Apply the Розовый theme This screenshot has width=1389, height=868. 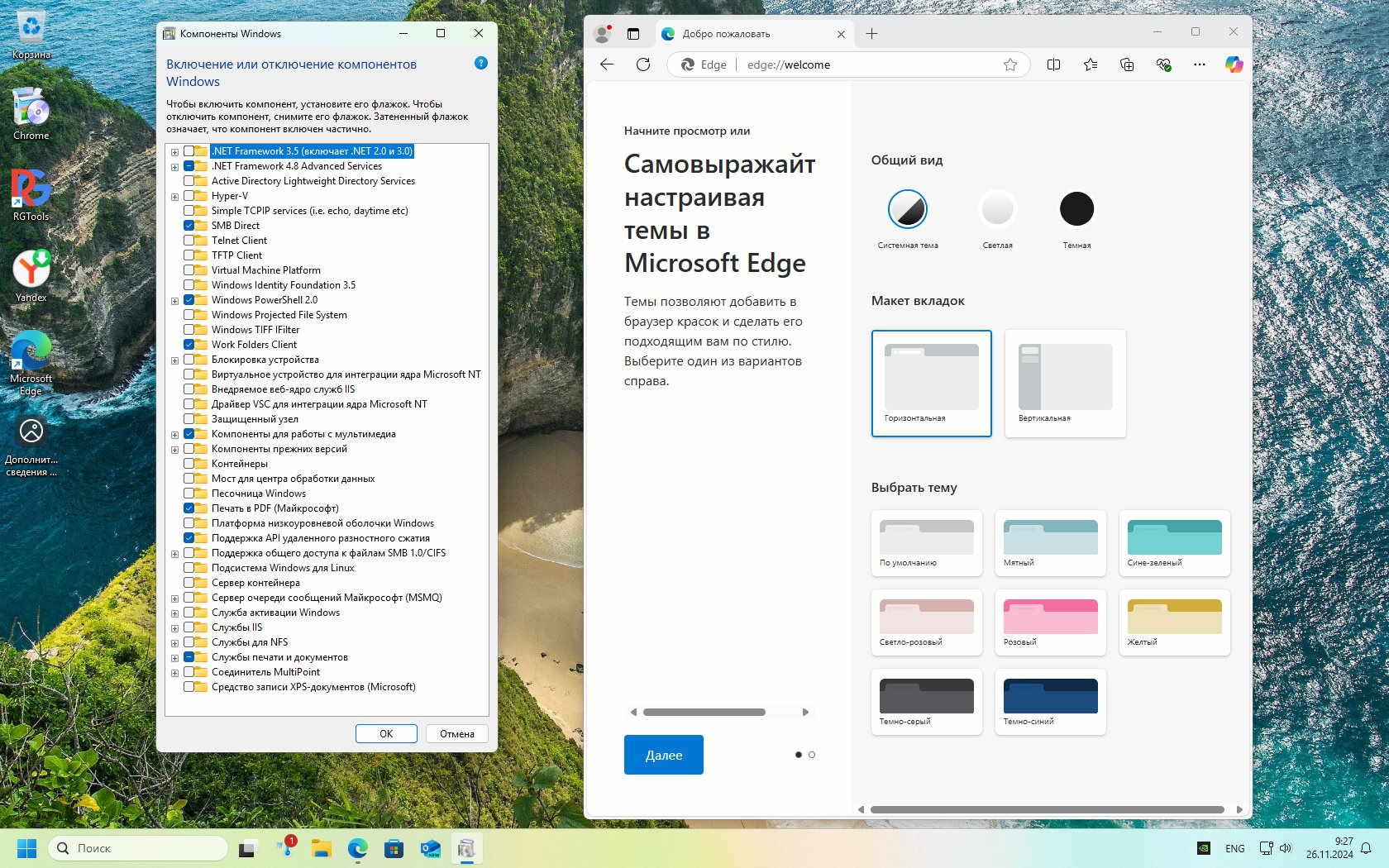tap(1050, 622)
